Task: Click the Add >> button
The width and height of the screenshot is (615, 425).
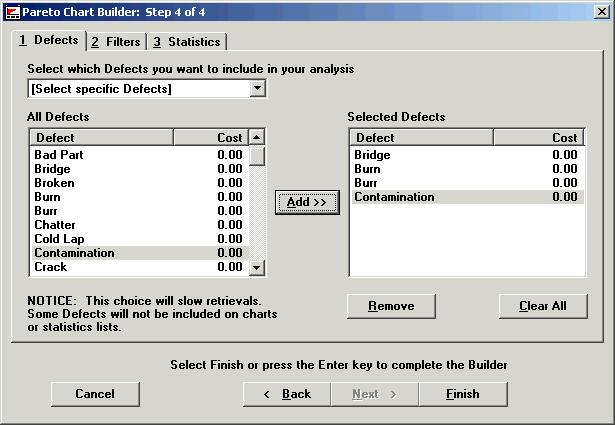Action: [307, 202]
